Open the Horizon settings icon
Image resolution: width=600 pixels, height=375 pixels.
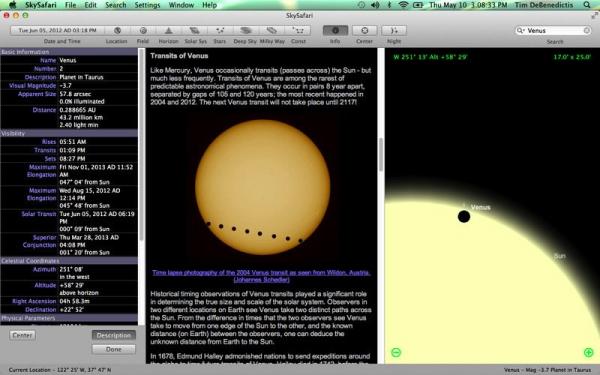[168, 30]
